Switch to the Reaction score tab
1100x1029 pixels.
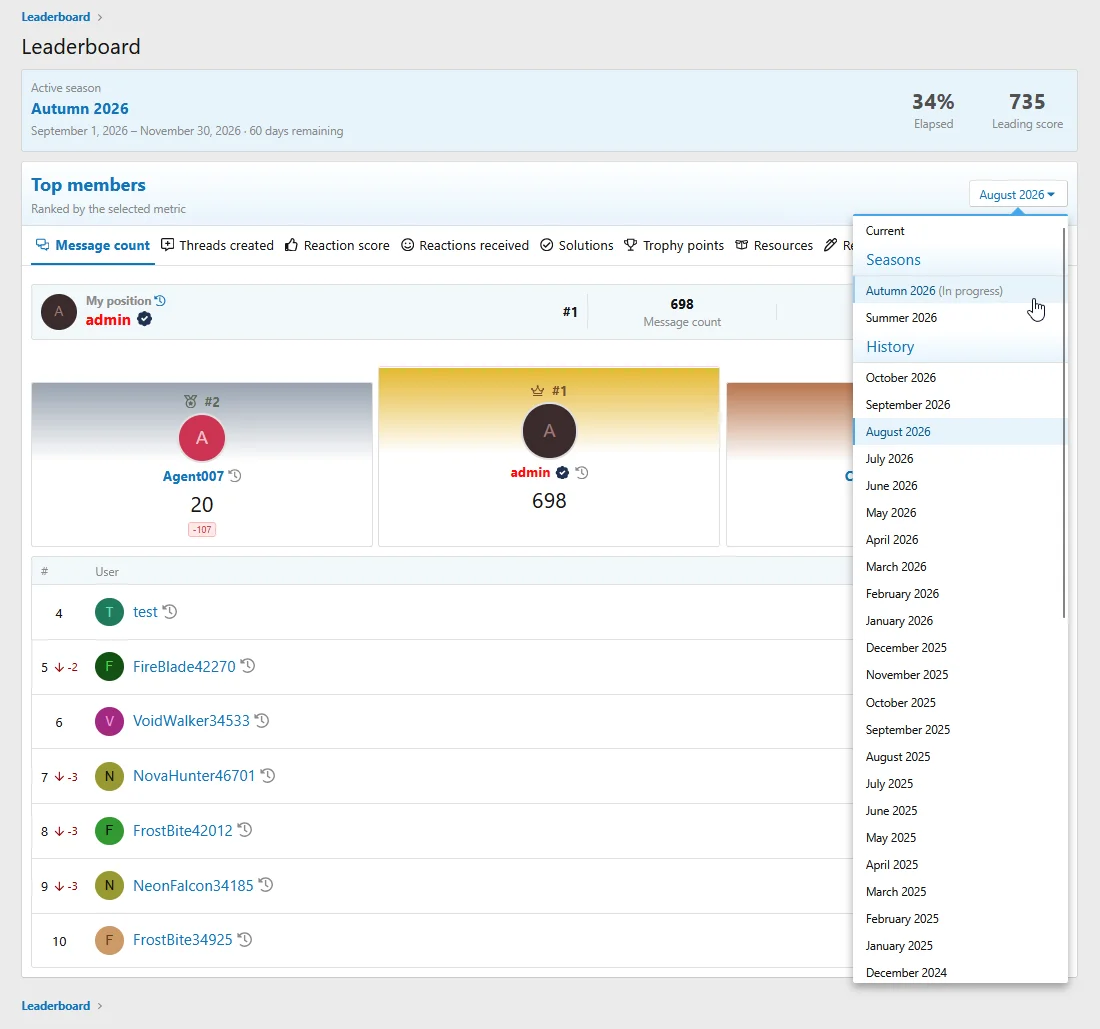337,246
